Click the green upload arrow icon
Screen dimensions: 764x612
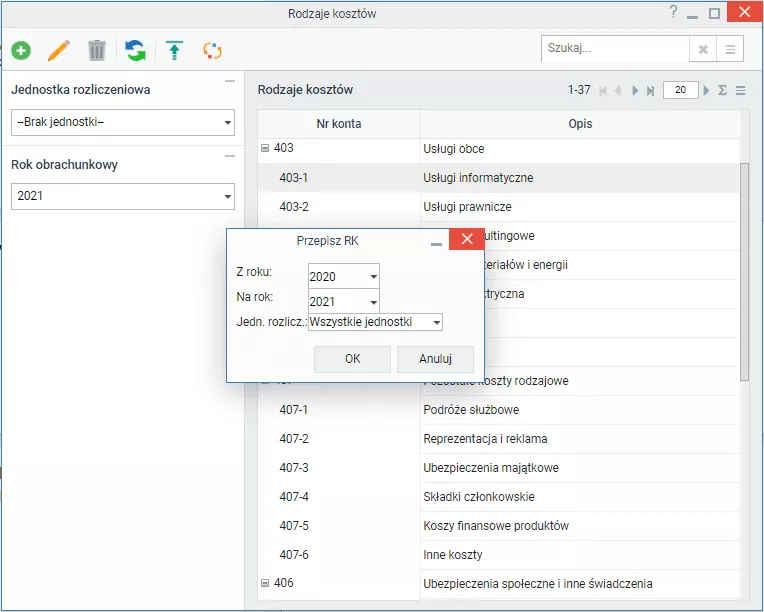pos(174,50)
